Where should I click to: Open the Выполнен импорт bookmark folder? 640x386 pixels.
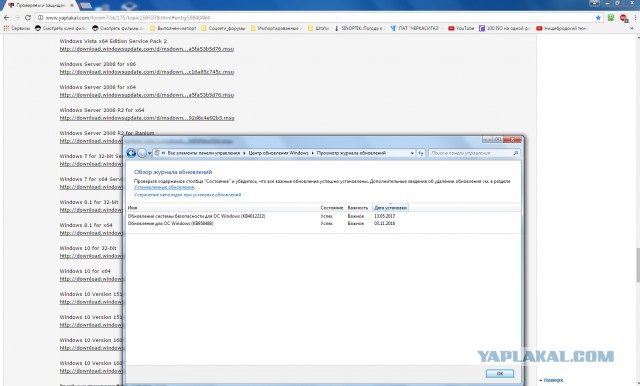pyautogui.click(x=173, y=28)
